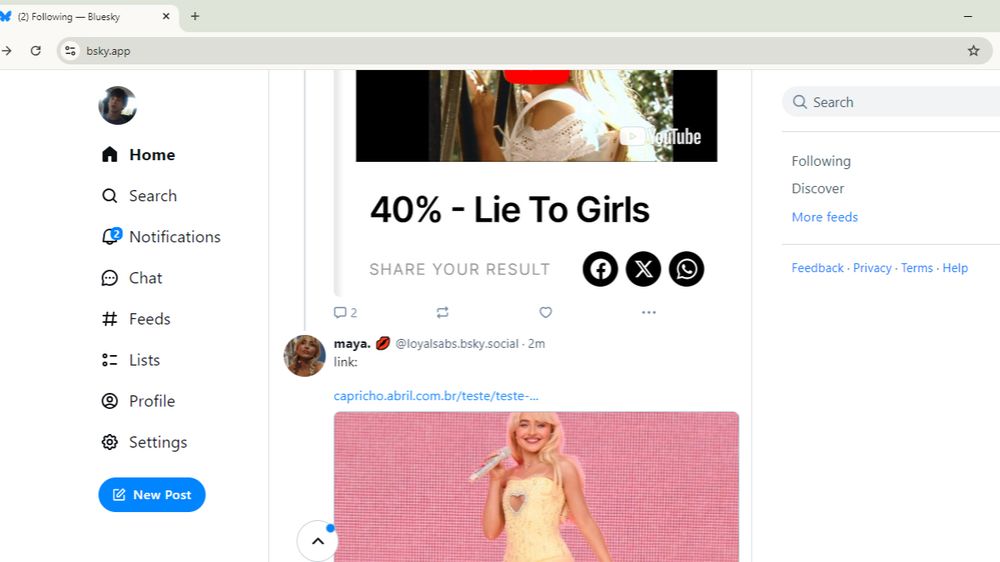Open post options three-dot menu
Viewport: 1000px width, 562px height.
tap(649, 313)
